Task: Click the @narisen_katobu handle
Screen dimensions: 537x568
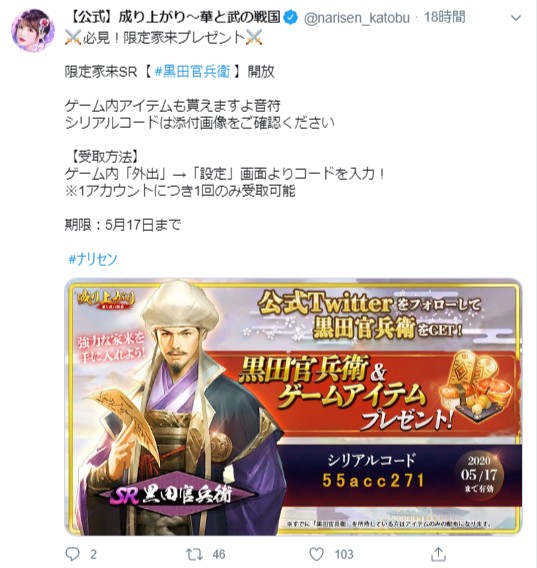Action: pos(357,17)
